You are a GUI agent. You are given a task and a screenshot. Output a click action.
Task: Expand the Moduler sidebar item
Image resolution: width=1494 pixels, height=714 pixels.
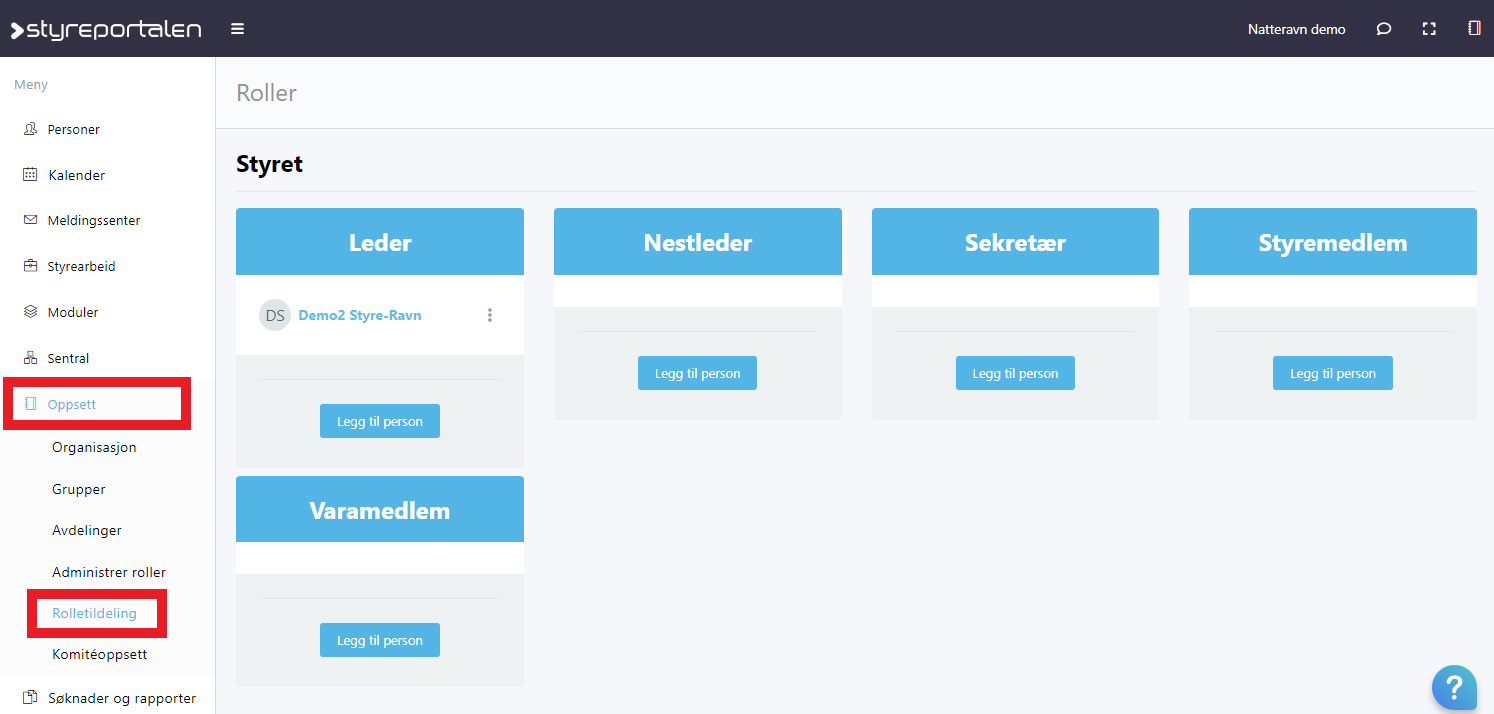pyautogui.click(x=73, y=312)
